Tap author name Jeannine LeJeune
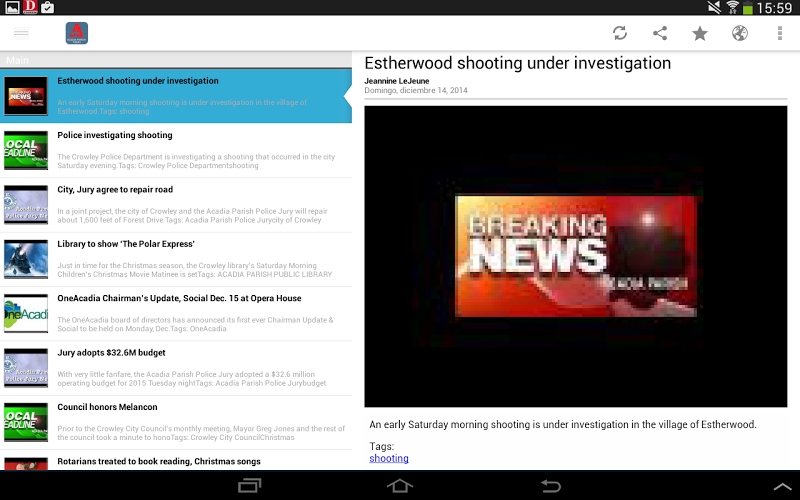This screenshot has width=800, height=500. tap(396, 81)
